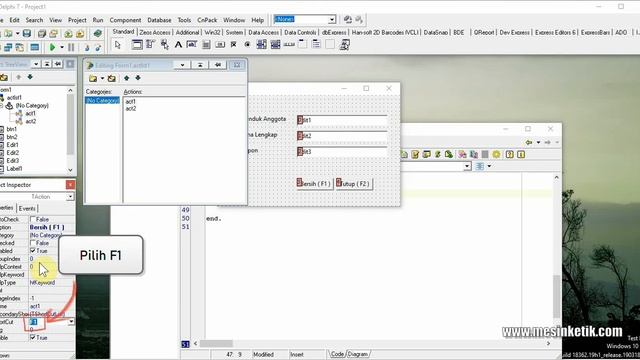Open the Component menu
Viewport: 640px width, 360px height.
click(125, 20)
